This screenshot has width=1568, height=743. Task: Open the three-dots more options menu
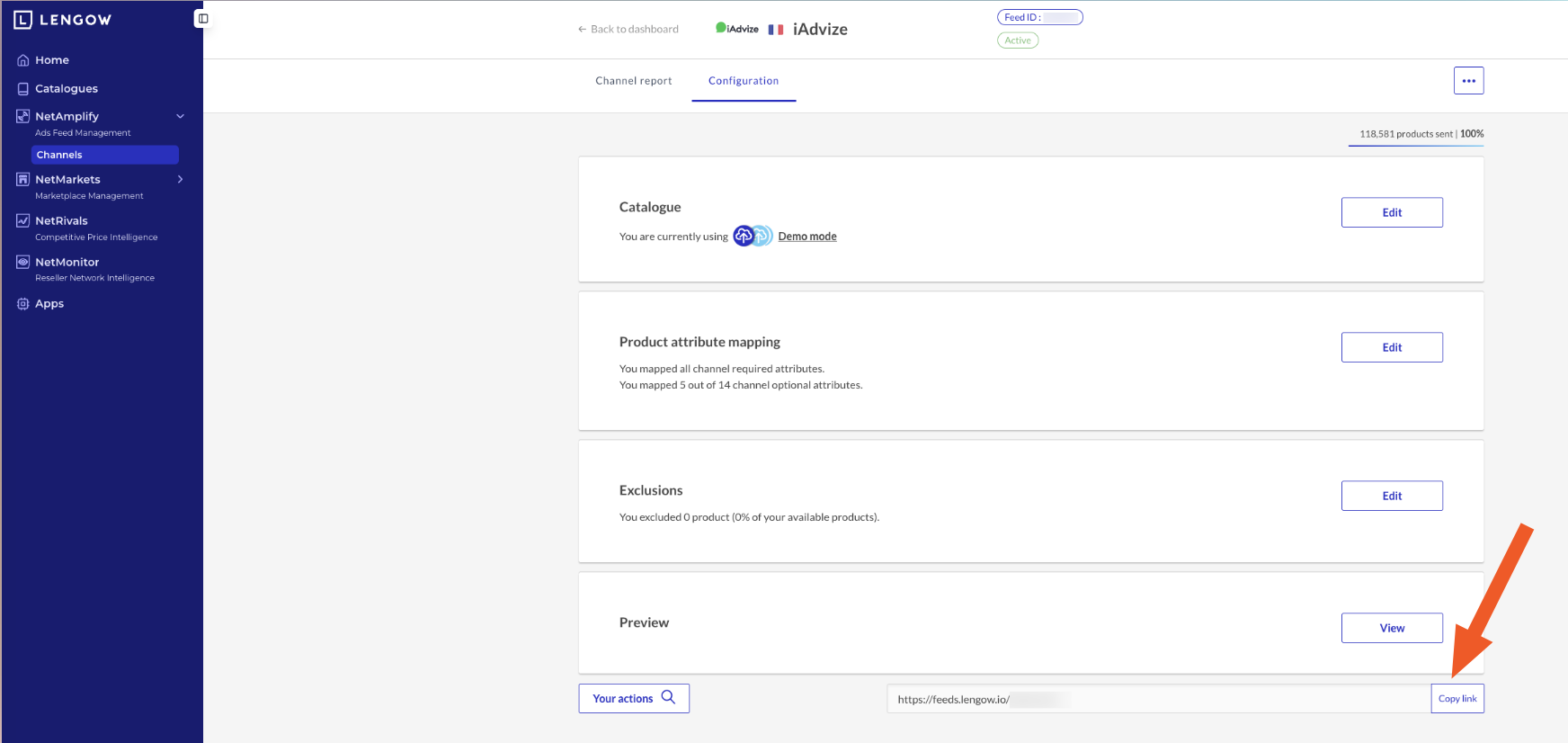1468,81
